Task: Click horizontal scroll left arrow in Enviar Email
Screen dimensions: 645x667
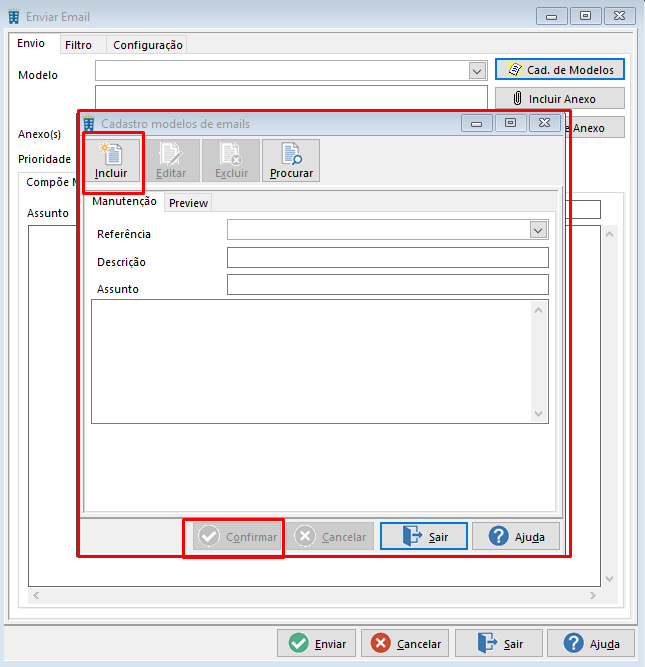Action: 36,596
